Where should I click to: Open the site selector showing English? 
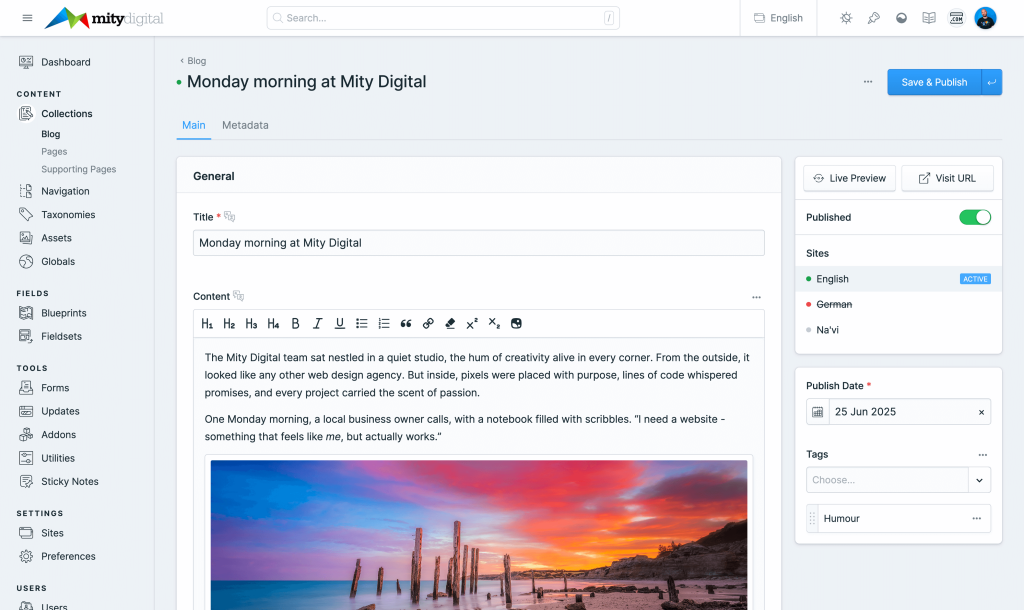(x=778, y=18)
